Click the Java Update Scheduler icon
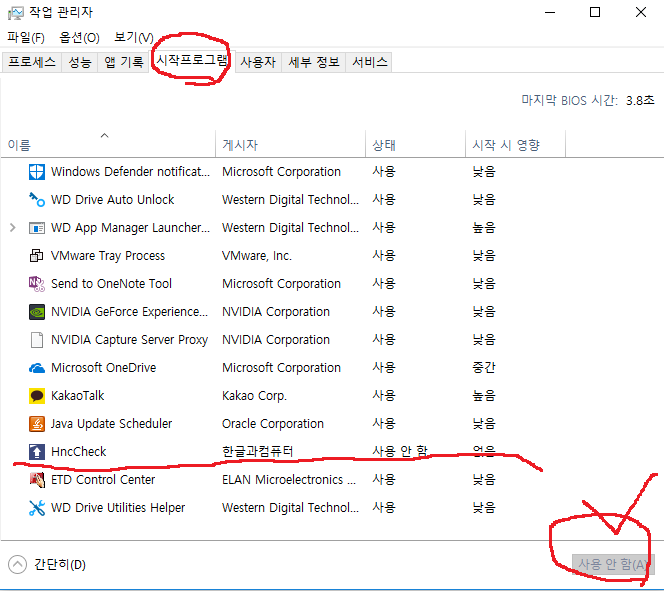 [37, 424]
